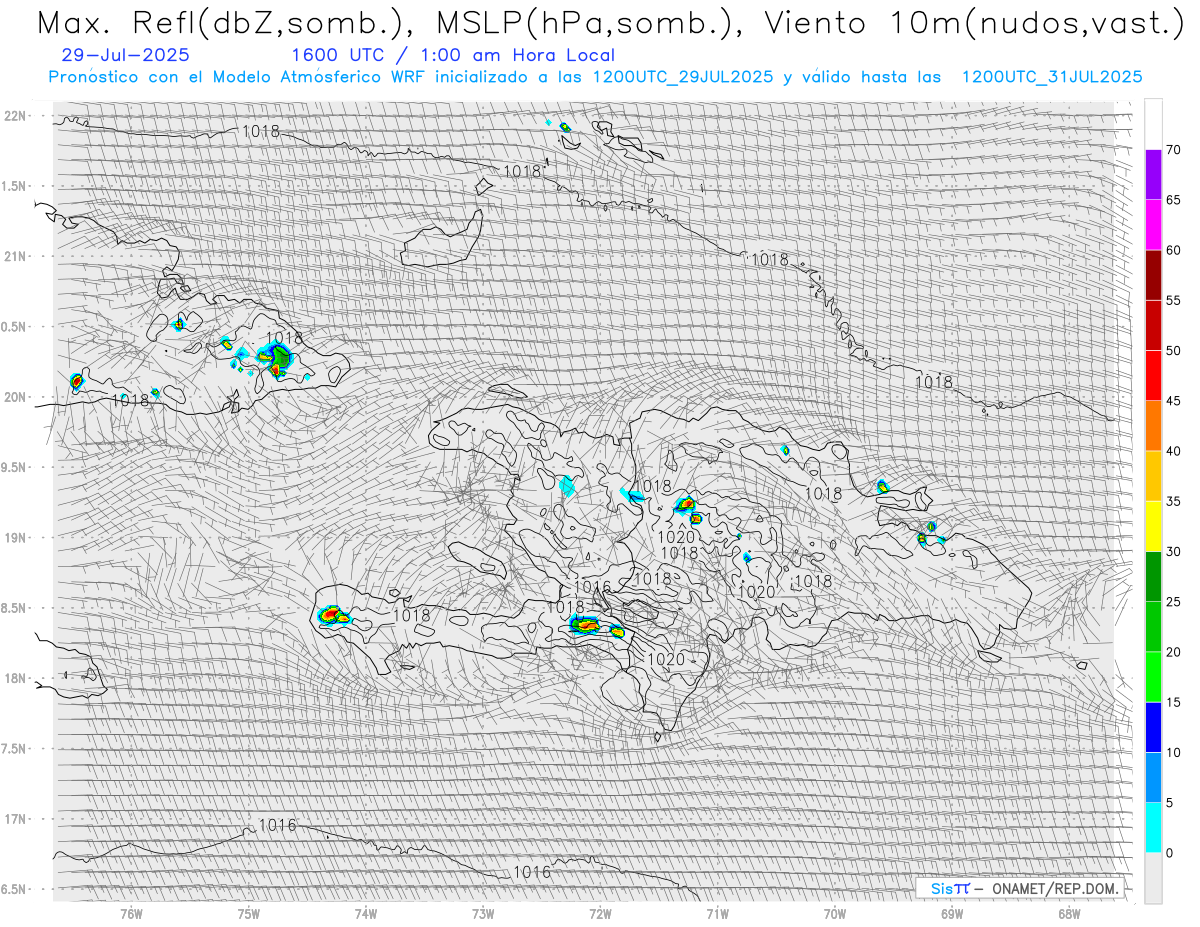The height and width of the screenshot is (927, 1200).
Task: Pick the light blue 5–10 dBZ color band
Action: [x=1153, y=778]
